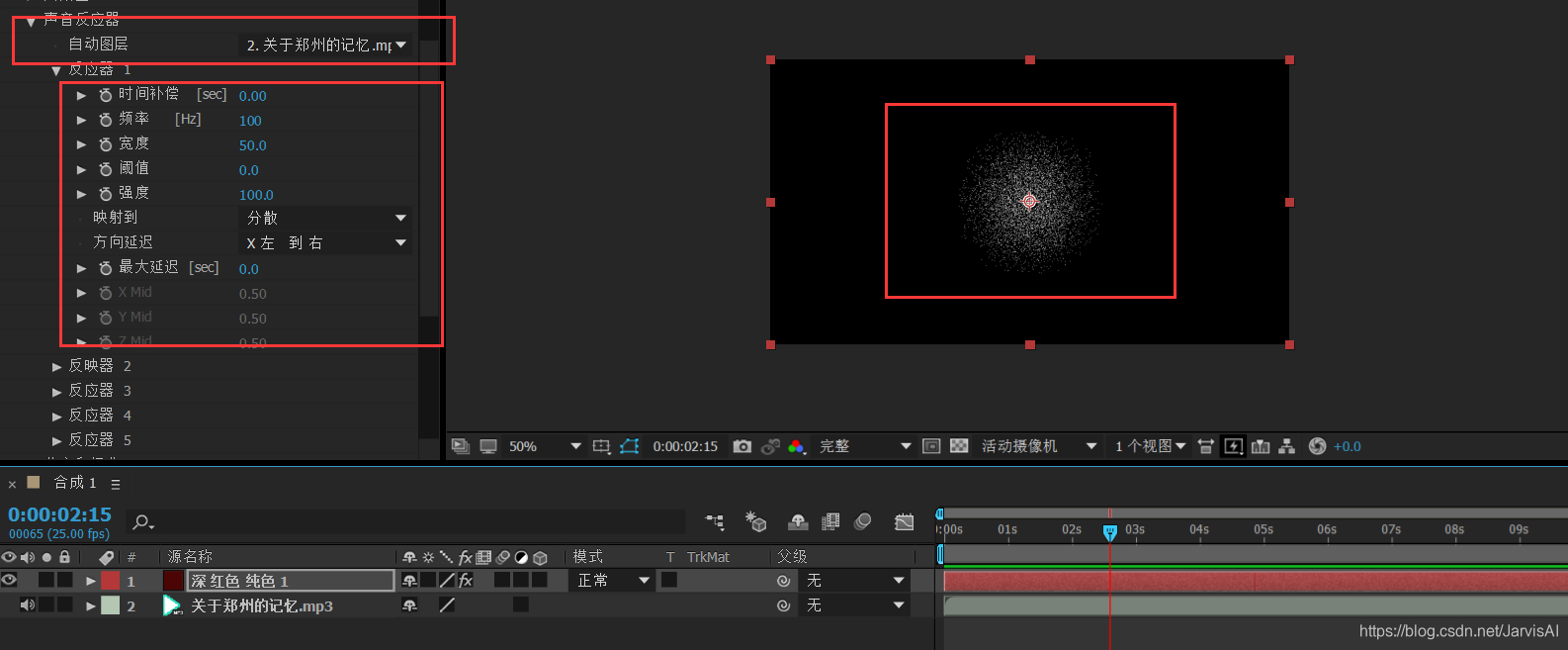Open the composition mini-flowchart in timeline
The width and height of the screenshot is (1568, 650).
tap(715, 521)
